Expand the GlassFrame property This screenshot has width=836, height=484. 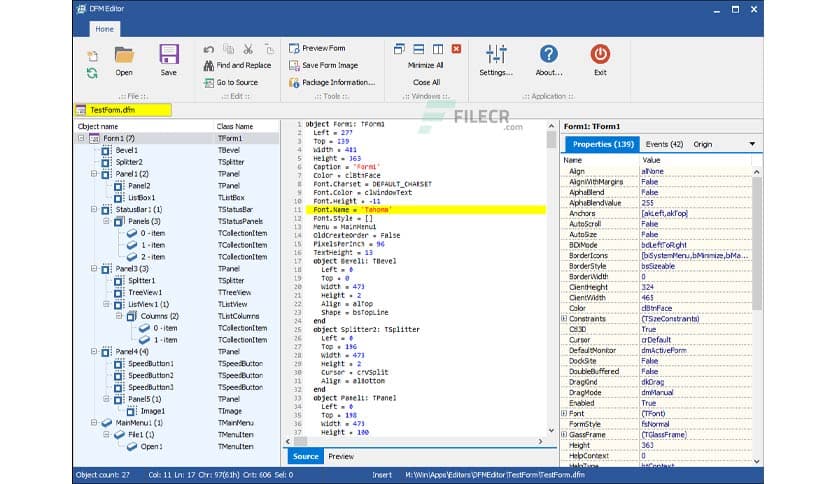[564, 434]
